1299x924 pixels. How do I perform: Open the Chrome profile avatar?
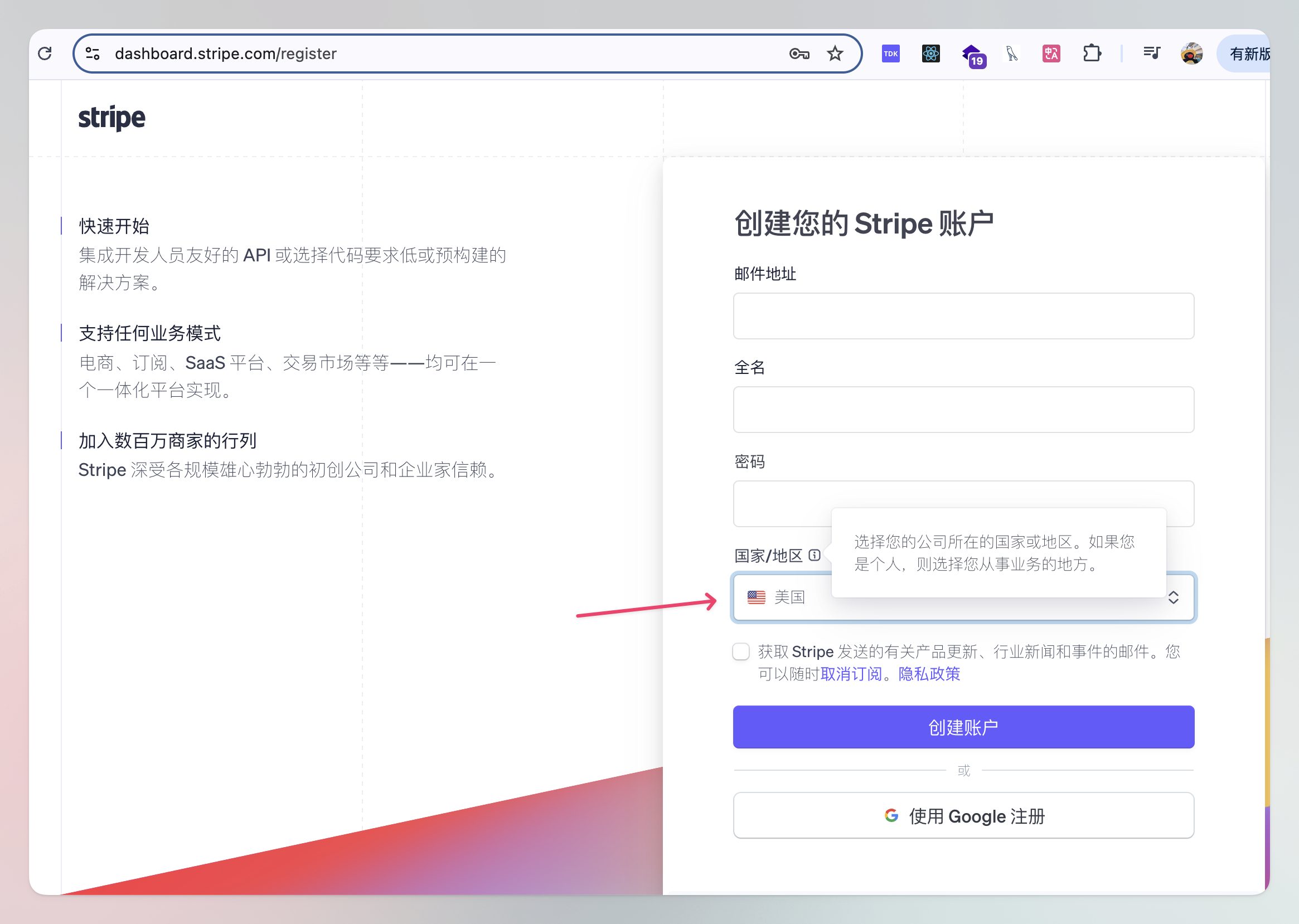click(1191, 54)
